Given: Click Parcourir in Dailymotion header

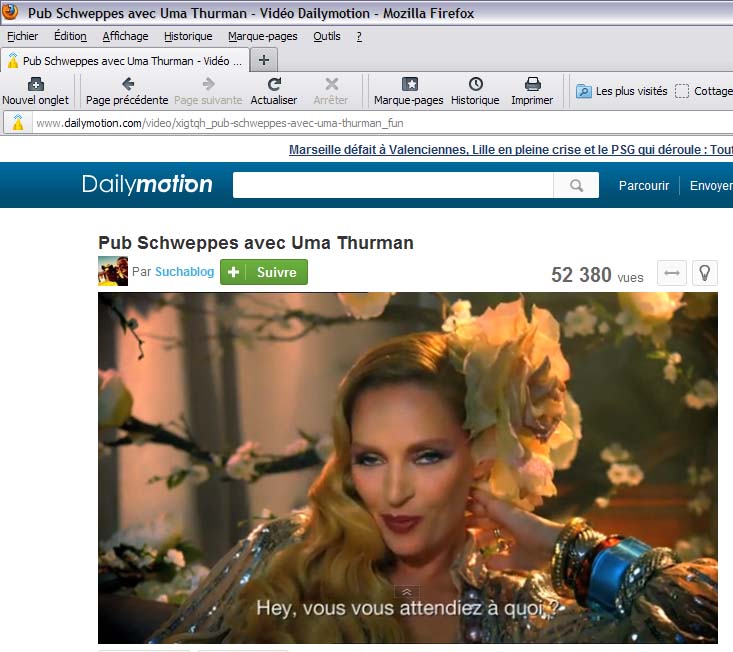Looking at the screenshot, I should (x=644, y=186).
